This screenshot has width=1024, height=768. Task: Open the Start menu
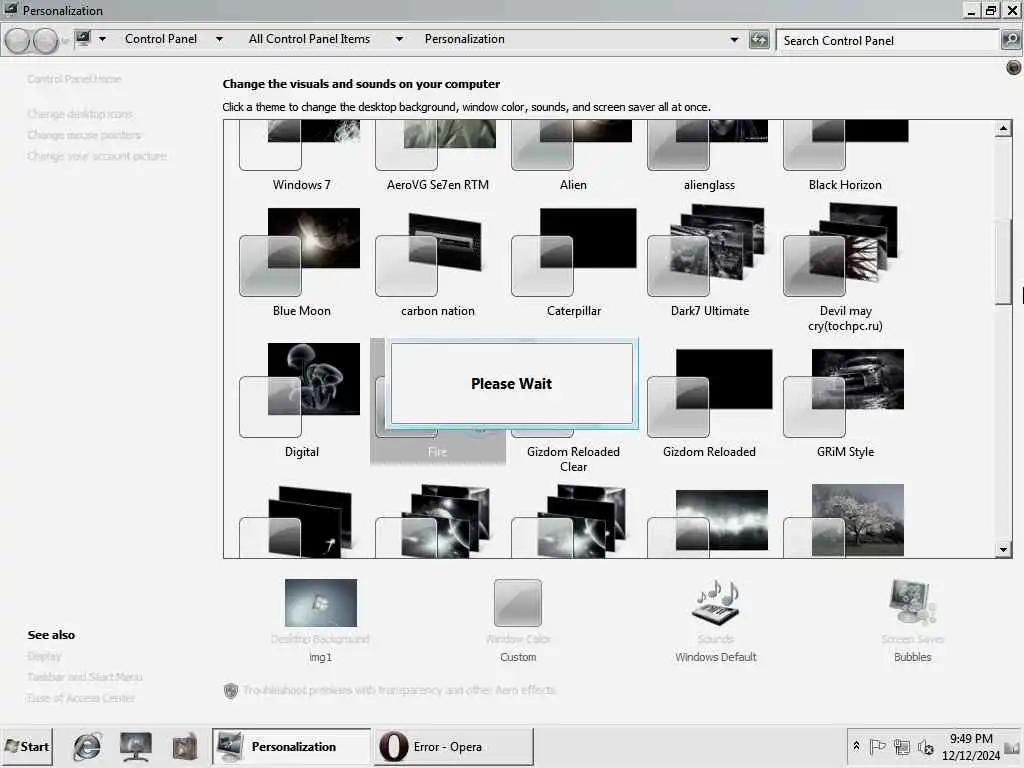pyautogui.click(x=27, y=746)
